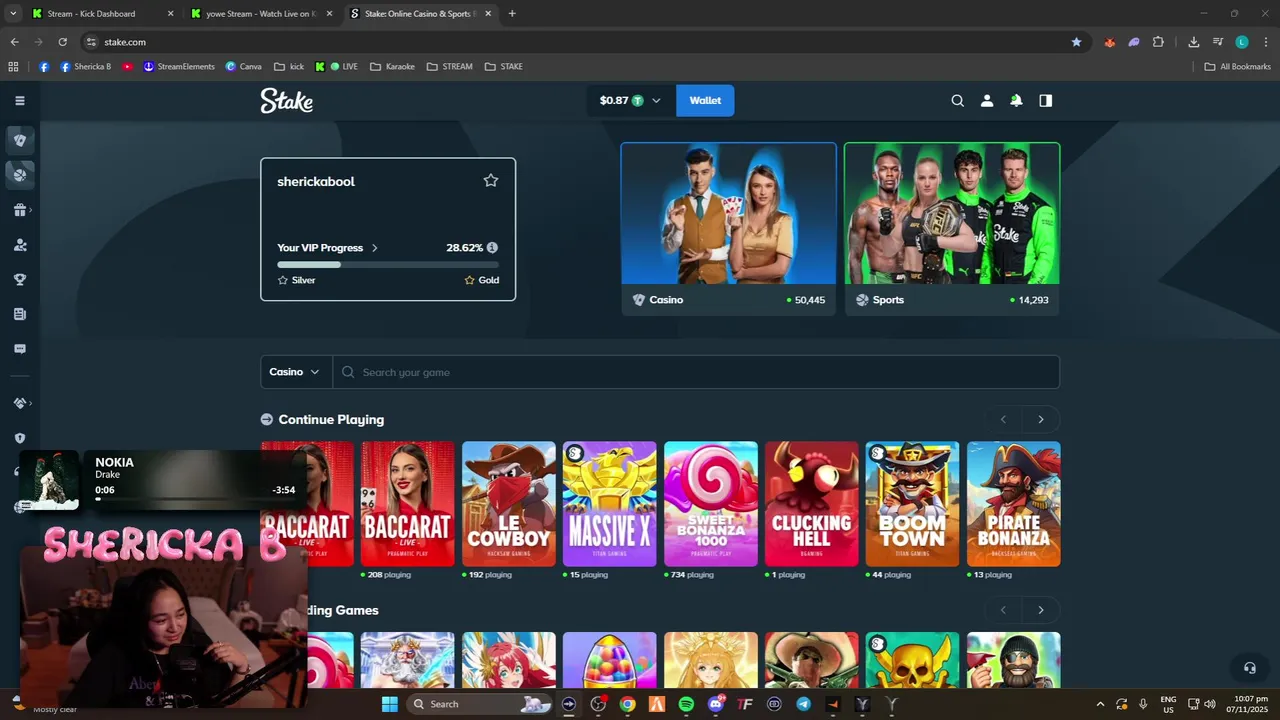The image size is (1280, 720).
Task: Open notifications bell in Stake header
Action: (1016, 100)
